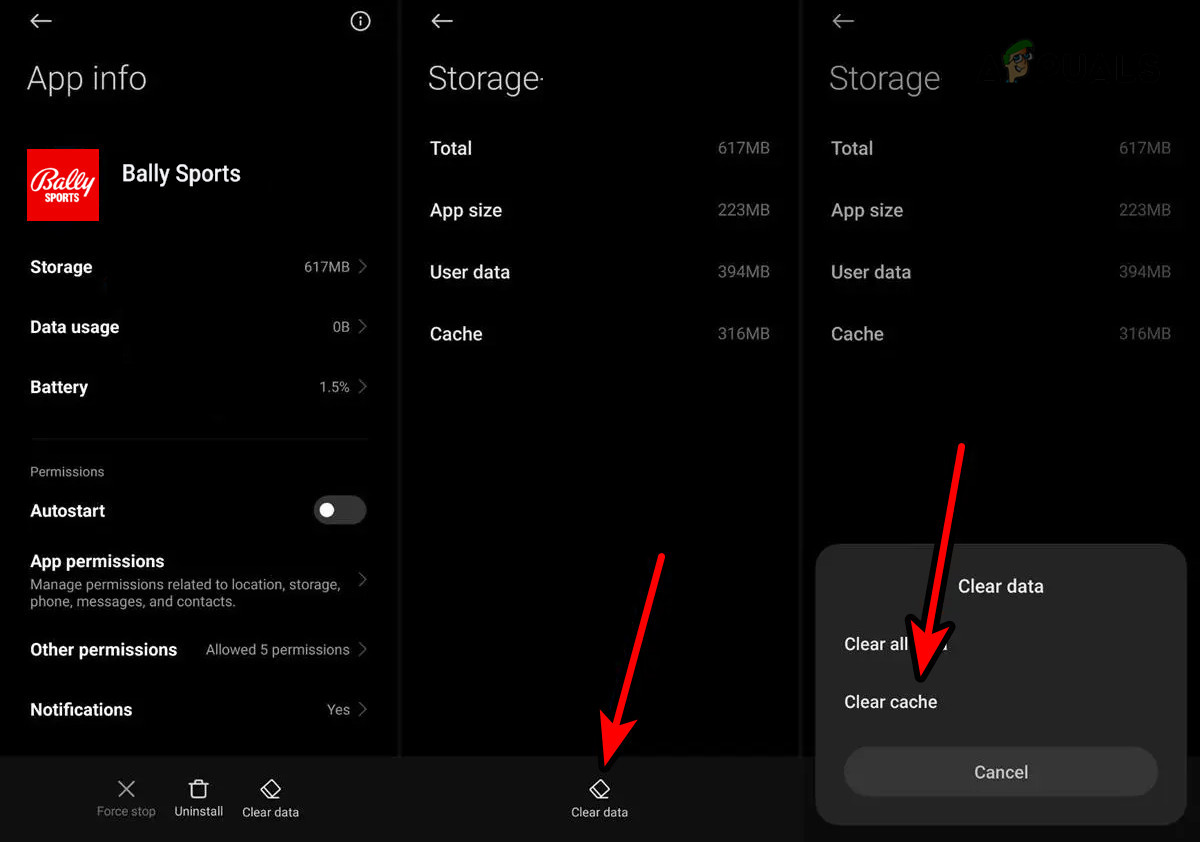Open the Battery 1.5% row
Viewport: 1200px width, 842px height.
tap(199, 387)
